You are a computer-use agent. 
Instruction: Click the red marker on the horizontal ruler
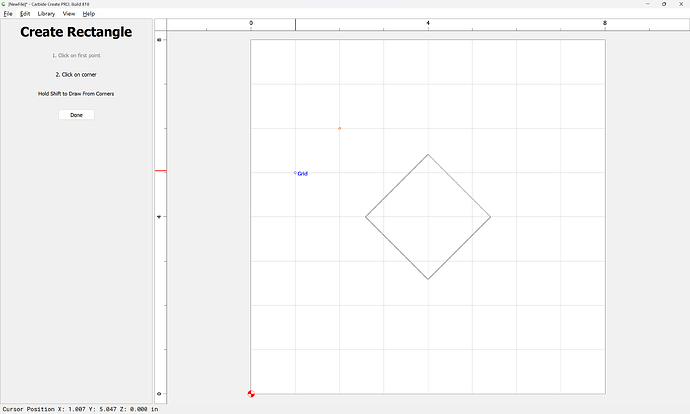click(x=295, y=25)
